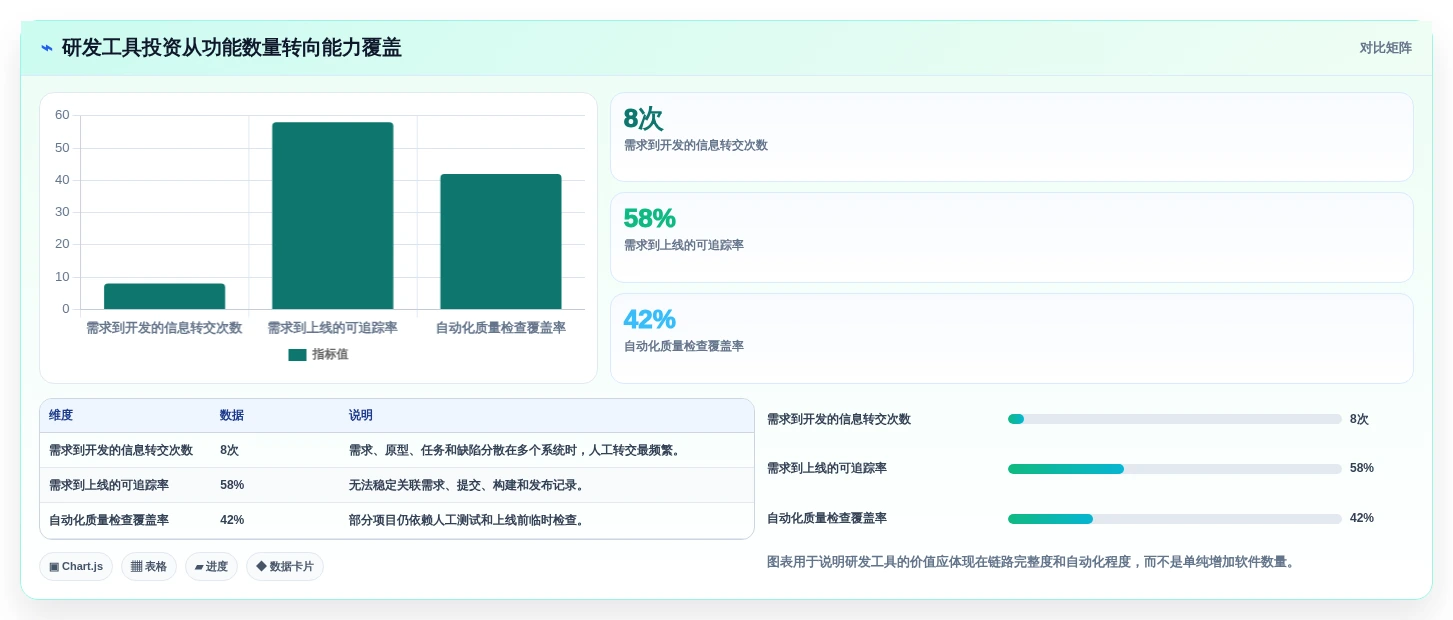Screen dimensions: 1453x620
Task: Click the 42% table data cell
Action: [232, 520]
